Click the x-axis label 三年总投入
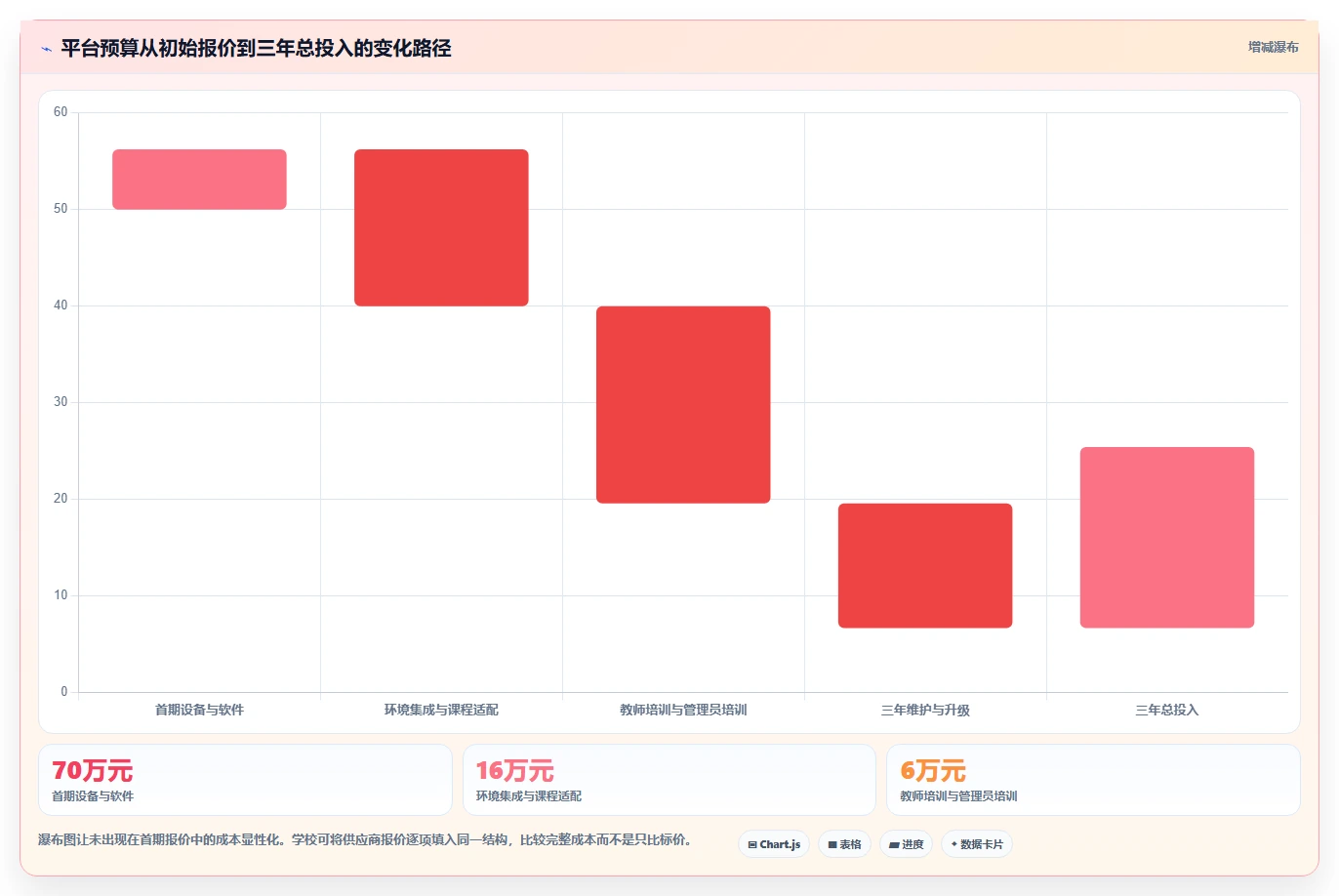The width and height of the screenshot is (1339, 896). (1167, 711)
